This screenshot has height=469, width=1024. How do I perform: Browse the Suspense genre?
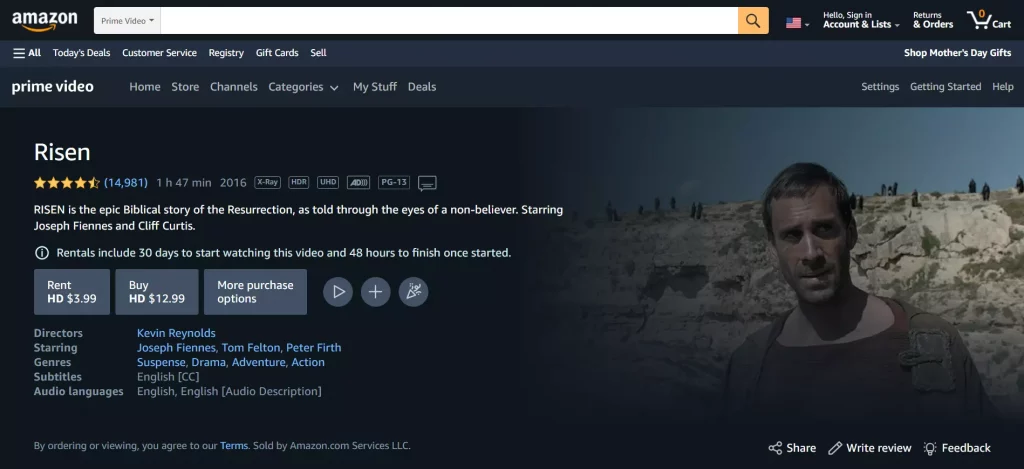(161, 363)
